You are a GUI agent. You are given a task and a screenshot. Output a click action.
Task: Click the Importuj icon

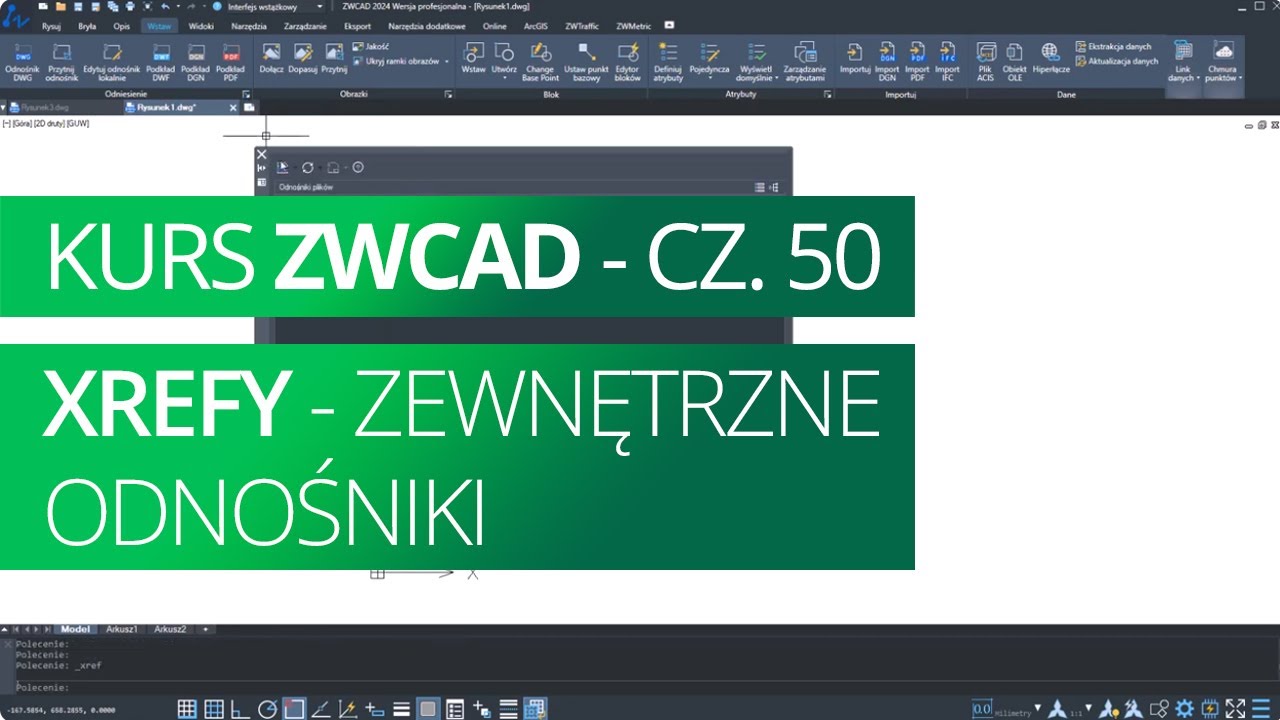[855, 58]
